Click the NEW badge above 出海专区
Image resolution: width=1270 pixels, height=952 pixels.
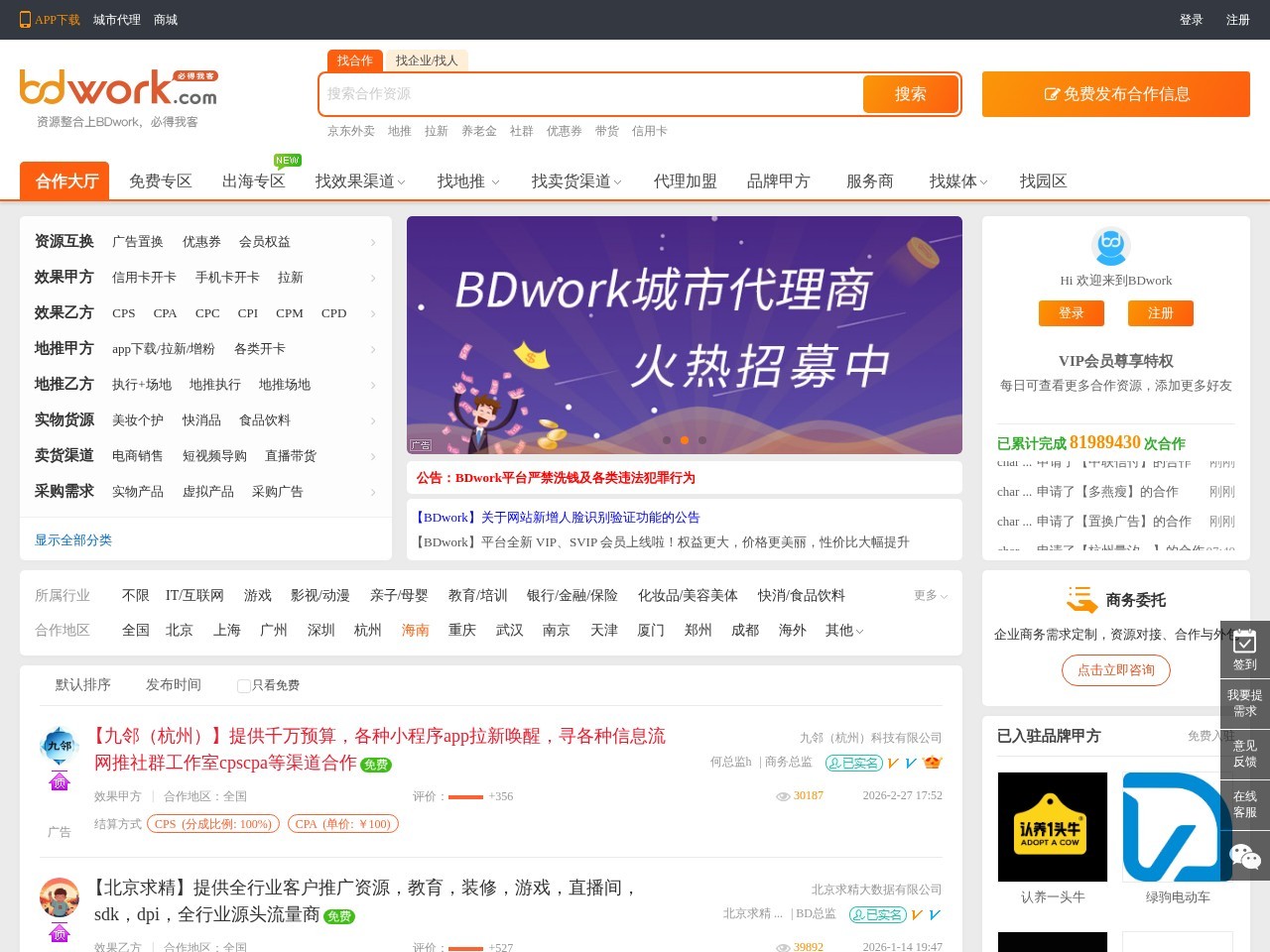click(288, 161)
